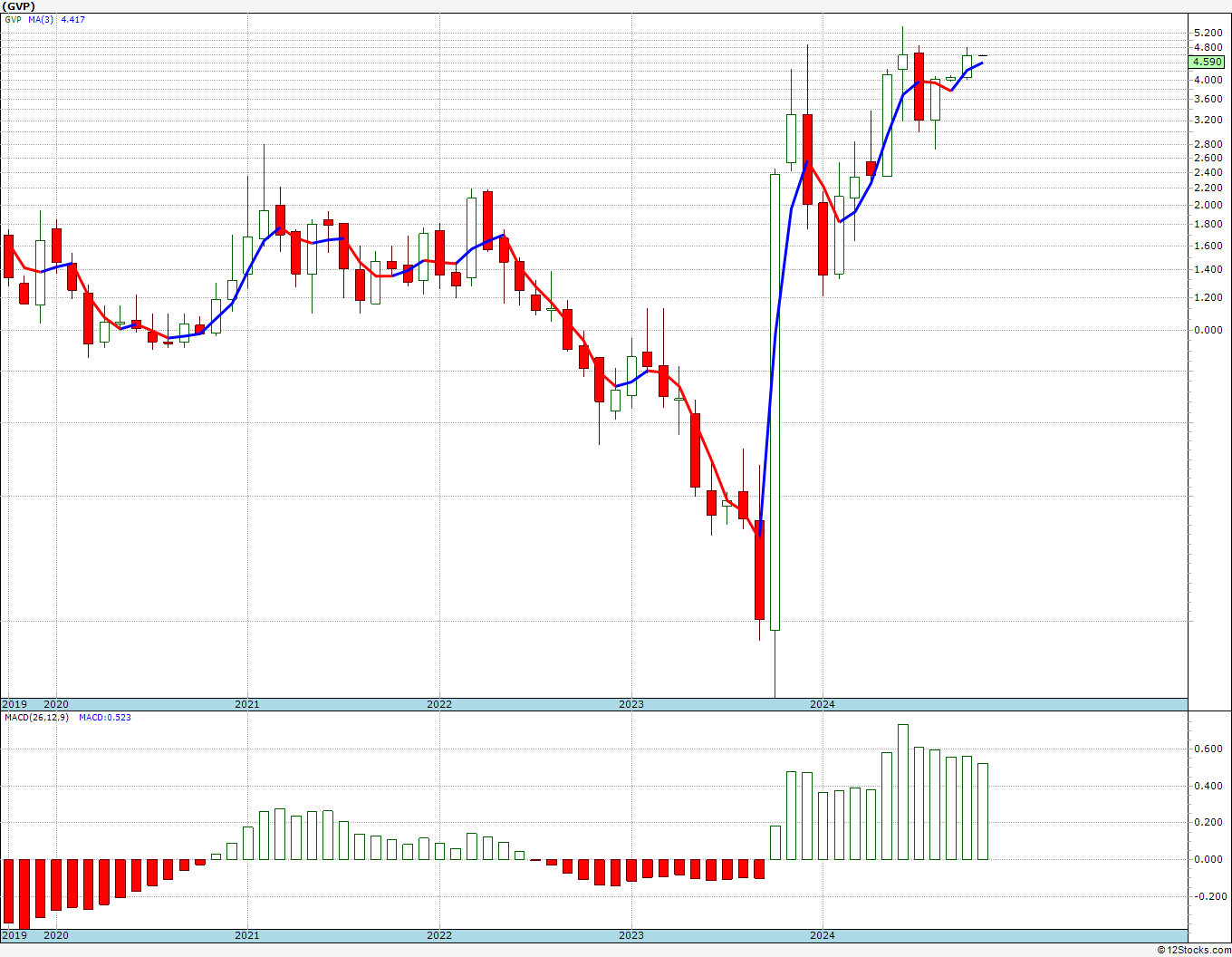Click 2024 on the price chart time axis
The height and width of the screenshot is (957, 1232).
pos(823,704)
